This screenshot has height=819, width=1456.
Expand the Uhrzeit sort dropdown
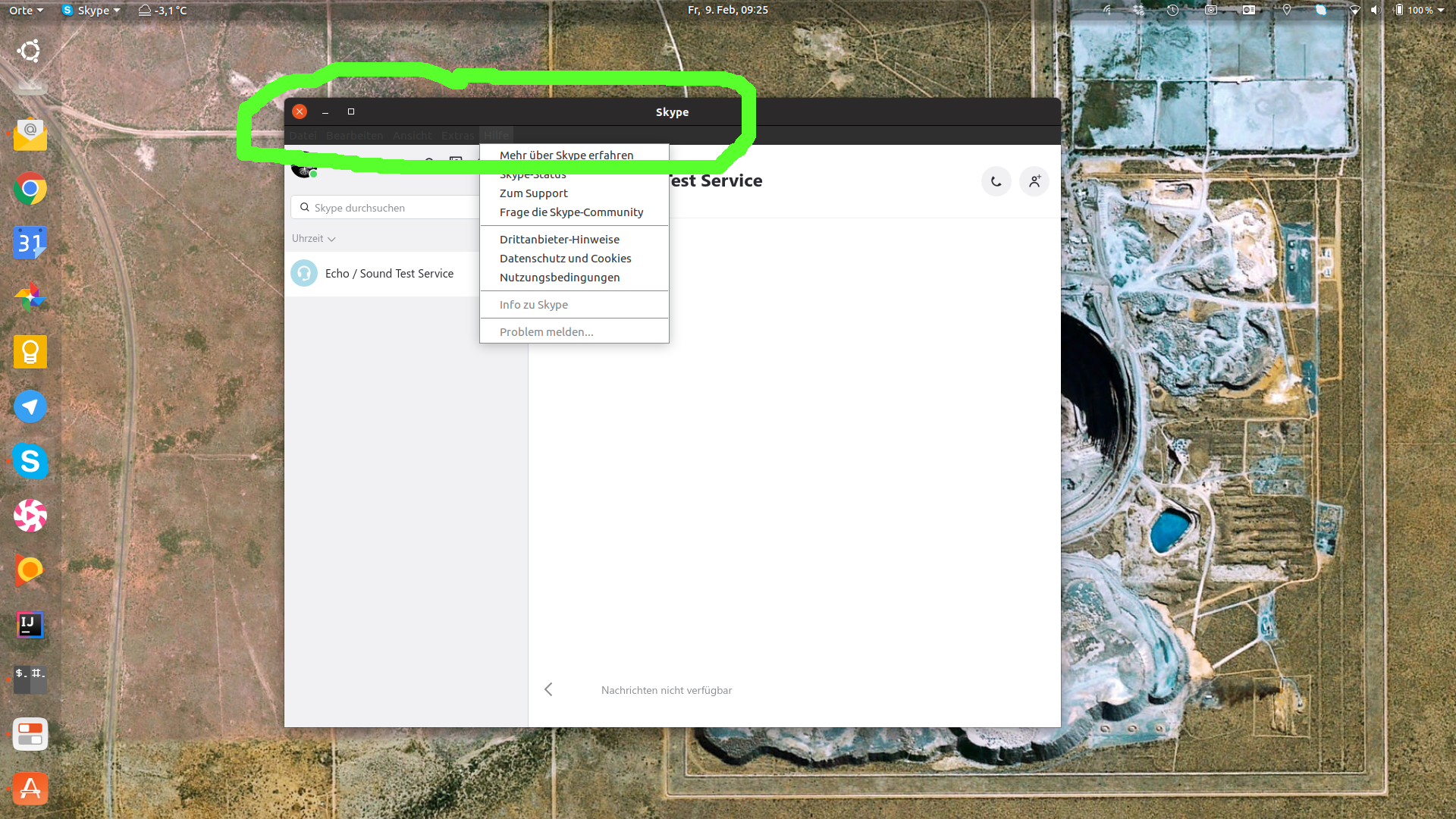pyautogui.click(x=313, y=238)
